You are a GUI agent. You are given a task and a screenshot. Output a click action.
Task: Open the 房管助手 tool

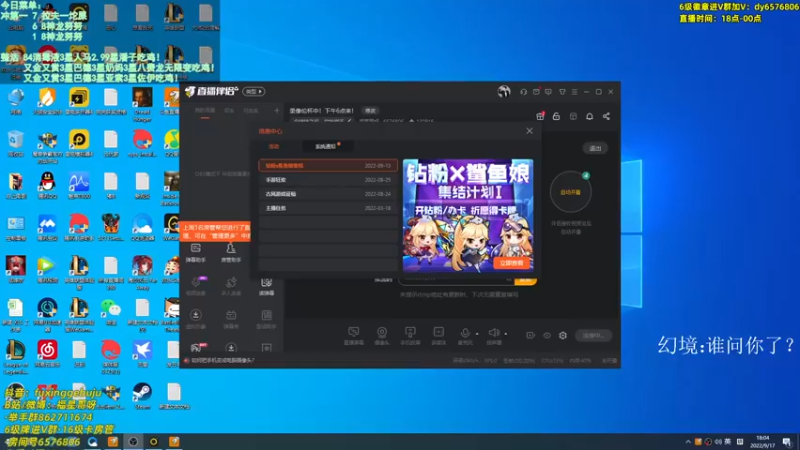point(231,253)
